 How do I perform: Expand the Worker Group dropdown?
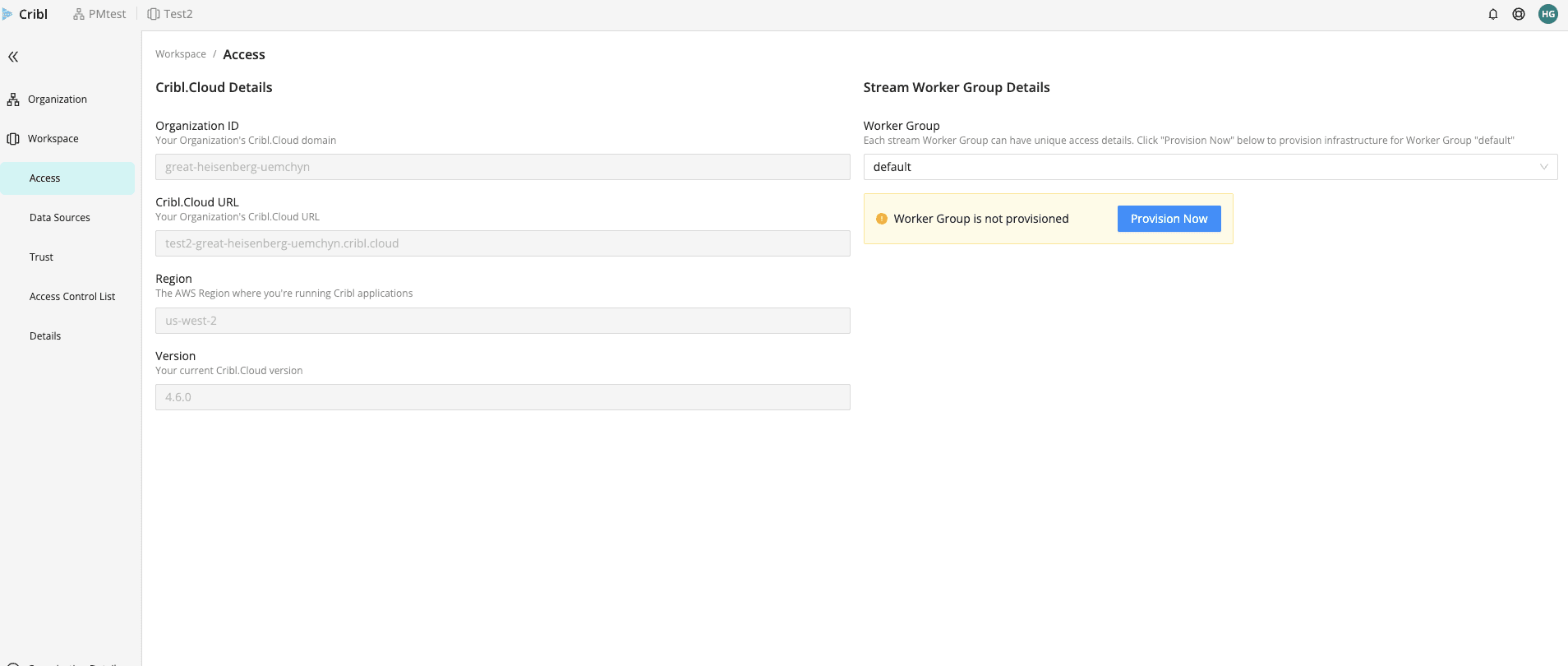(x=1210, y=167)
